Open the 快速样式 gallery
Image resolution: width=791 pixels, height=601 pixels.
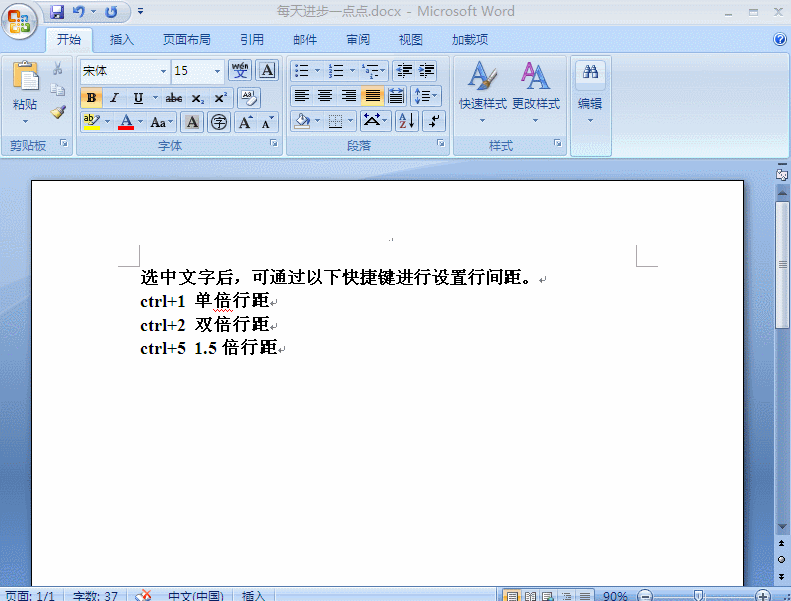click(x=482, y=91)
